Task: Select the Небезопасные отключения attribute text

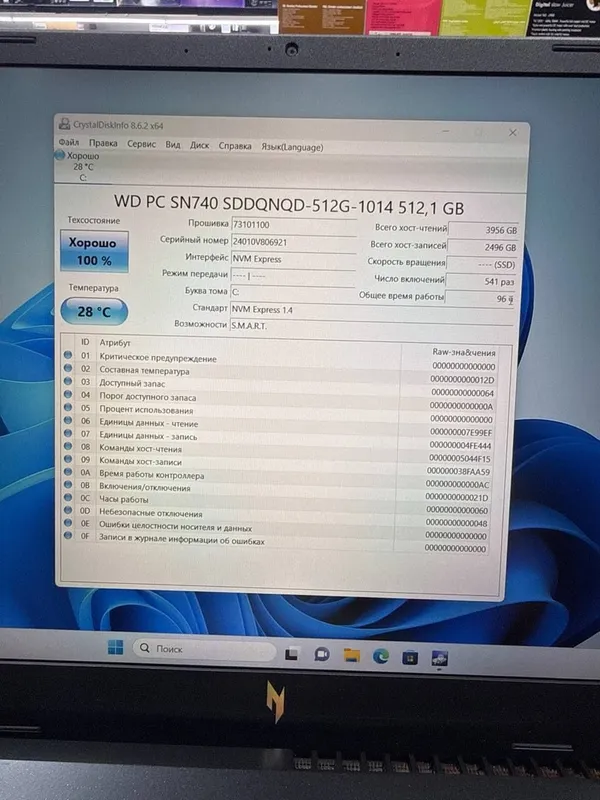Action: (x=151, y=513)
